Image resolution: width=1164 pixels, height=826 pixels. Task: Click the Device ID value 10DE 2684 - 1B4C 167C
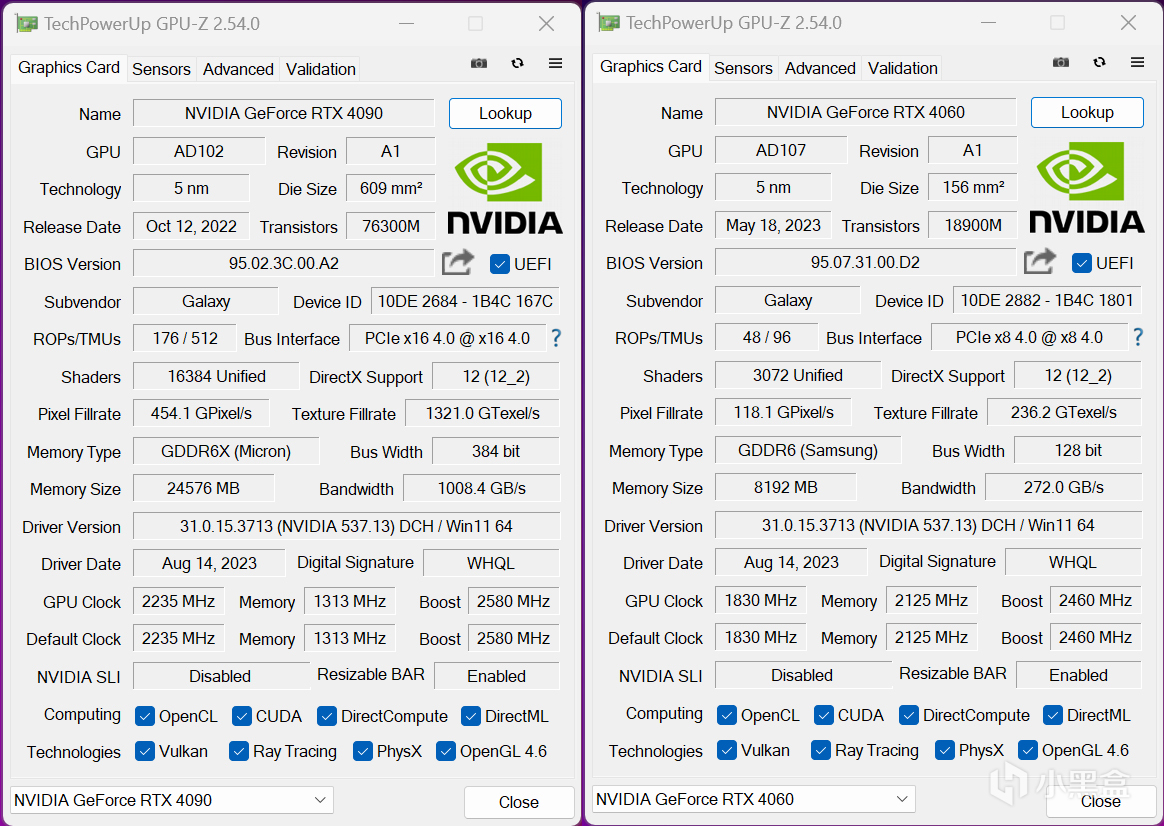pos(465,301)
